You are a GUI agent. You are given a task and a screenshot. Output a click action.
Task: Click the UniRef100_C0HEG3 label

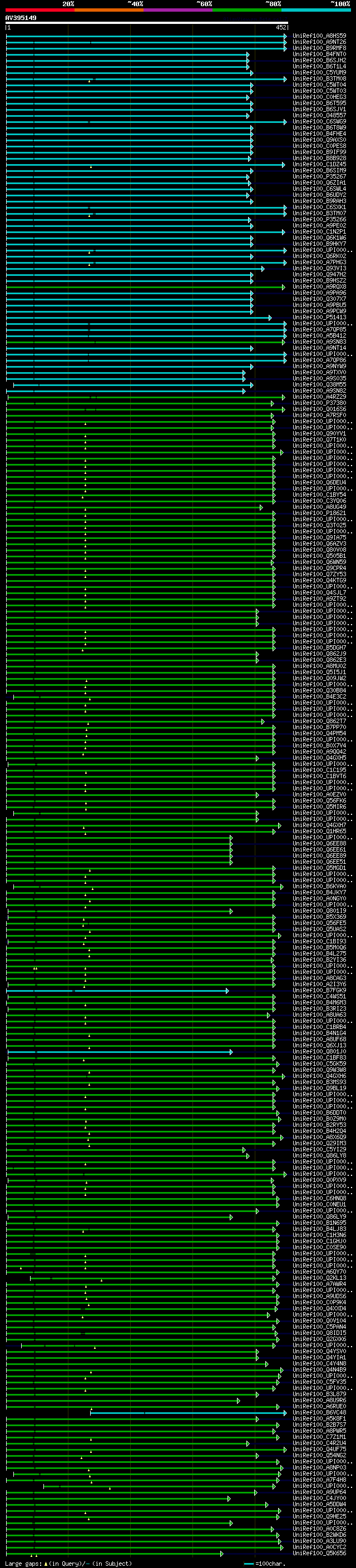(319, 97)
